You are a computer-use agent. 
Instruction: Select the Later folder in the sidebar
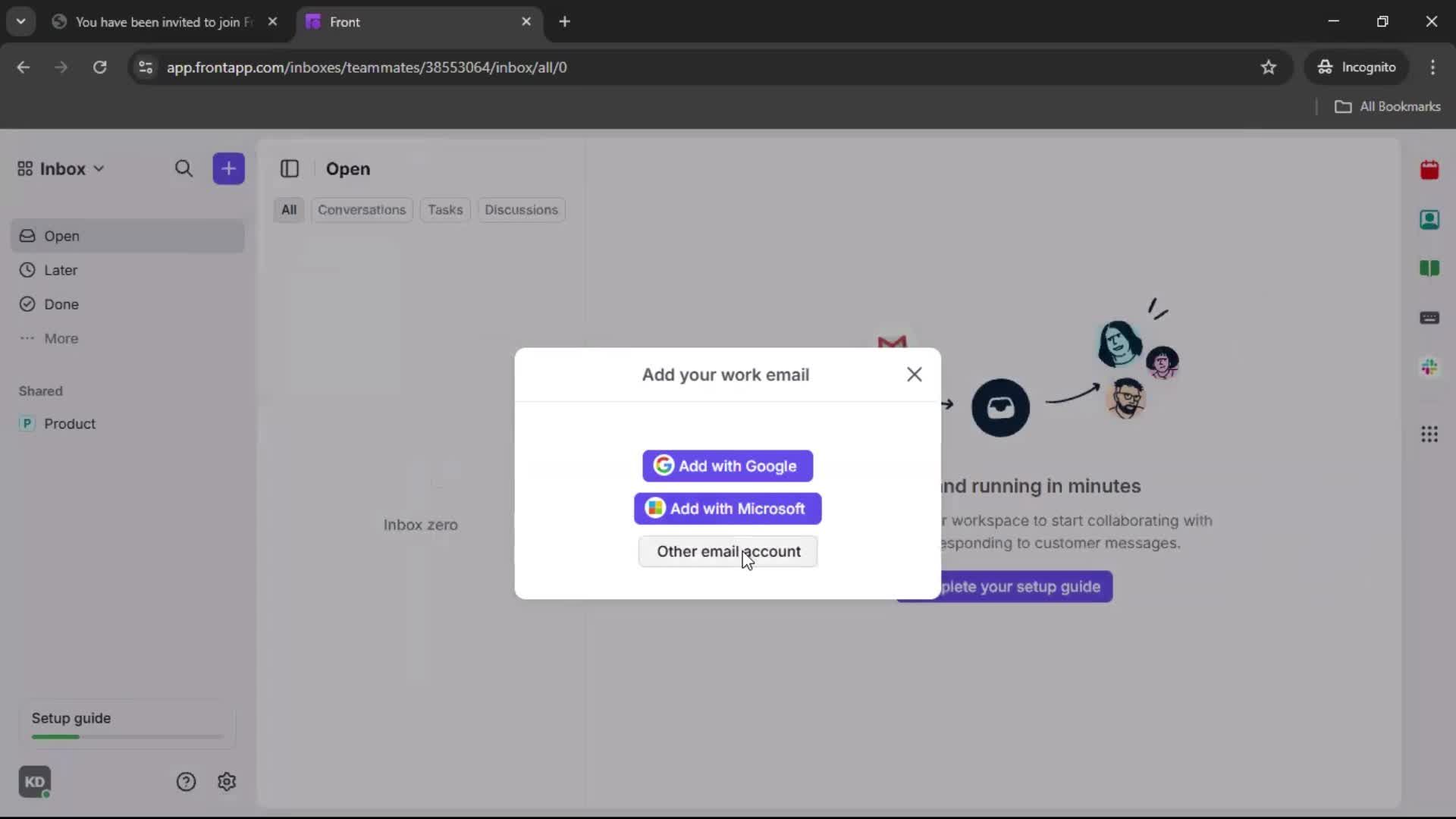tap(61, 270)
